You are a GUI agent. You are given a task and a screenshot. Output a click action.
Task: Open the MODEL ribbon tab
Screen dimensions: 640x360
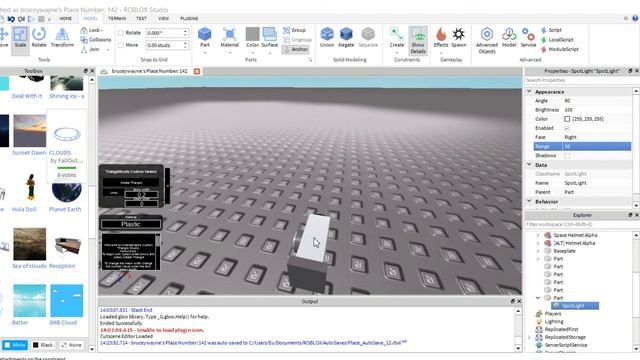point(91,18)
